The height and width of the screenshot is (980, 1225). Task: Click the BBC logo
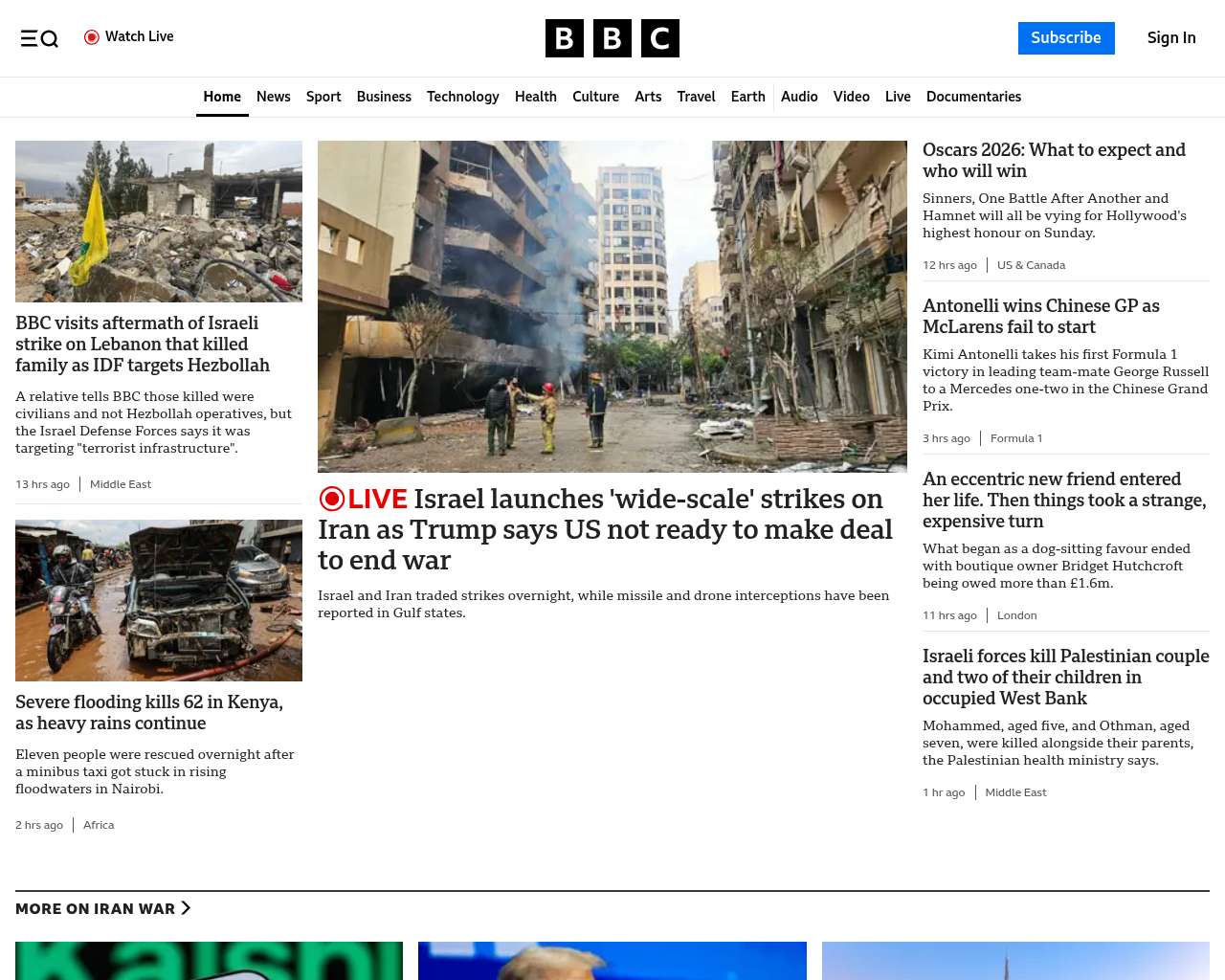click(x=612, y=38)
